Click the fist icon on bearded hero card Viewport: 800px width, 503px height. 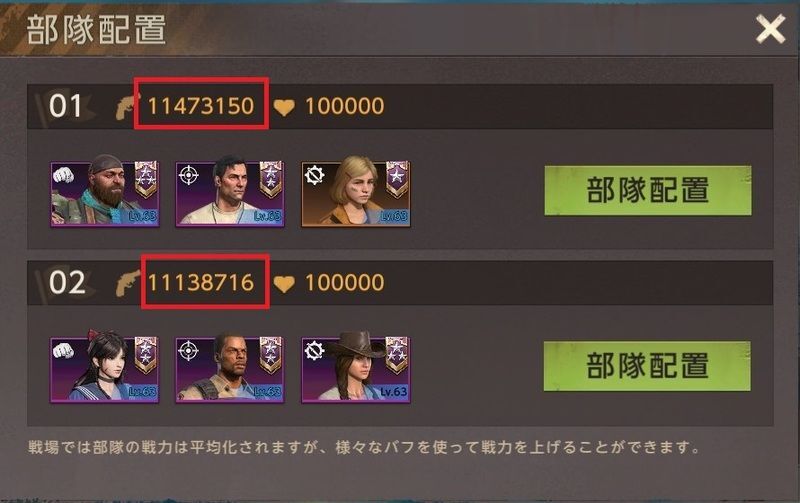63,175
